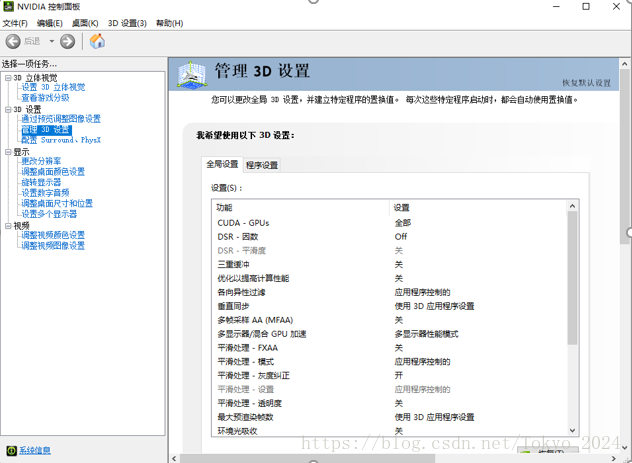Click the main panel horizontal scrollbar thumb
Screen dimensions: 632x463
(x=307, y=459)
